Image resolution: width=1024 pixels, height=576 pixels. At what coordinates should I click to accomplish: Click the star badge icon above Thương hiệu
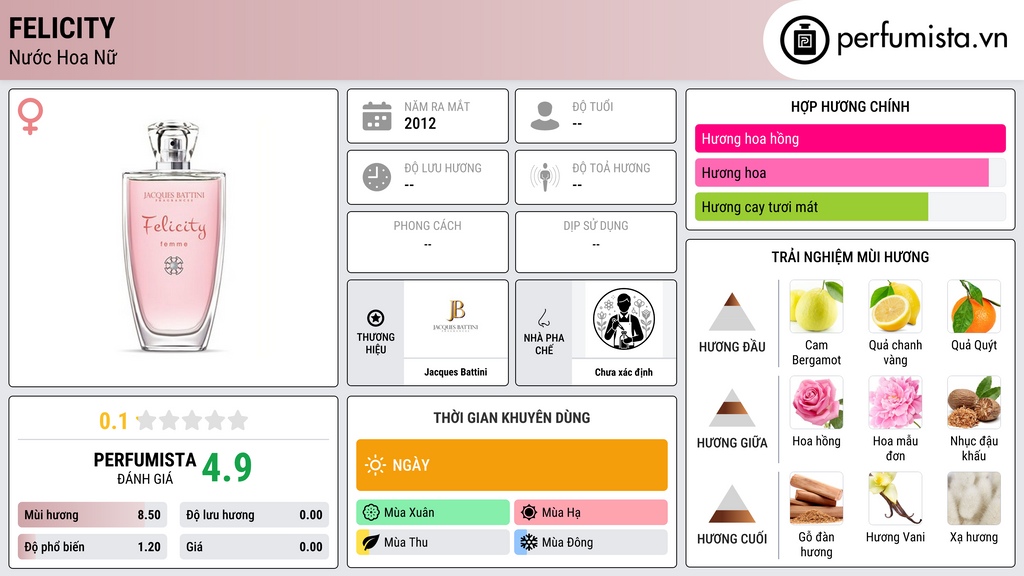(x=376, y=318)
